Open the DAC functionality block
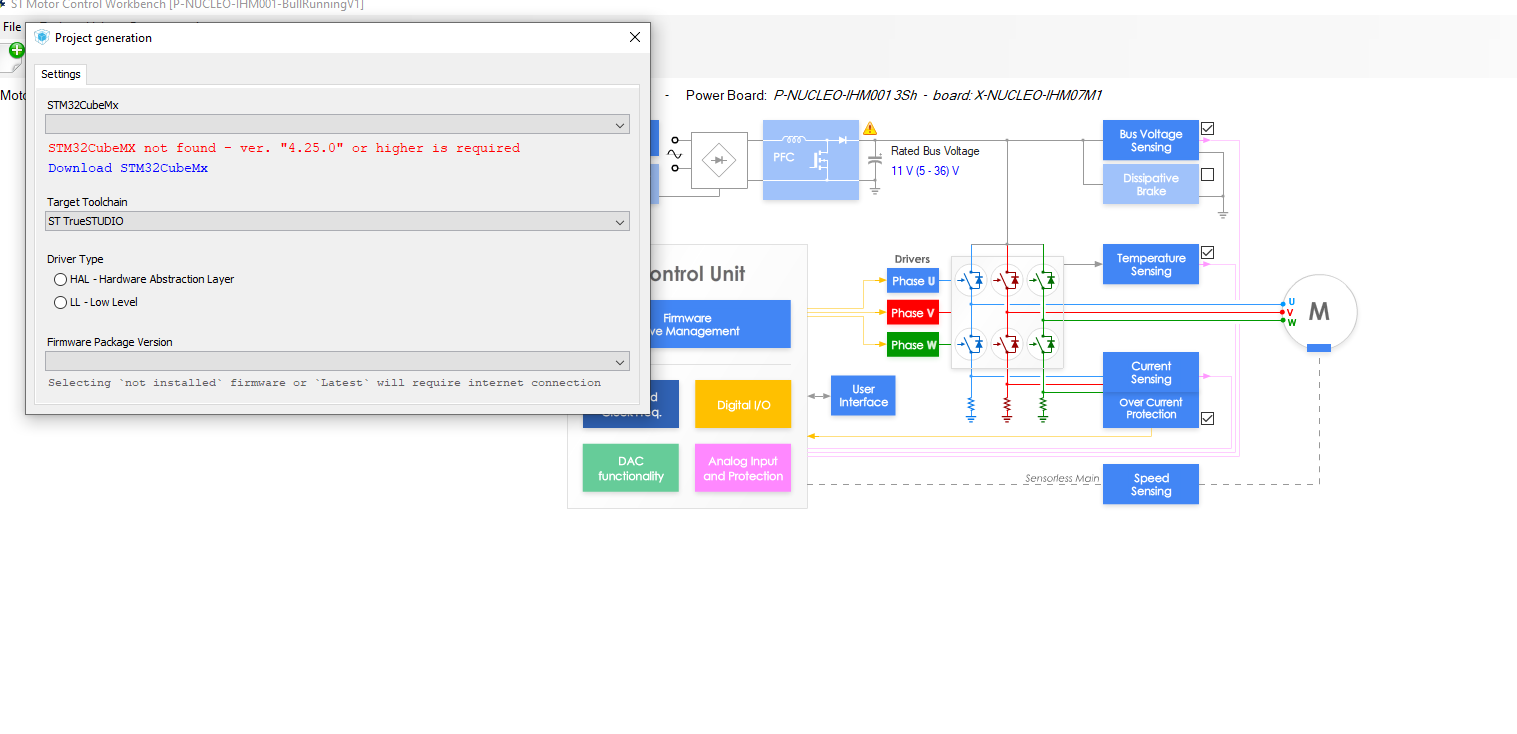Viewport: 1517px width, 734px height. click(630, 467)
